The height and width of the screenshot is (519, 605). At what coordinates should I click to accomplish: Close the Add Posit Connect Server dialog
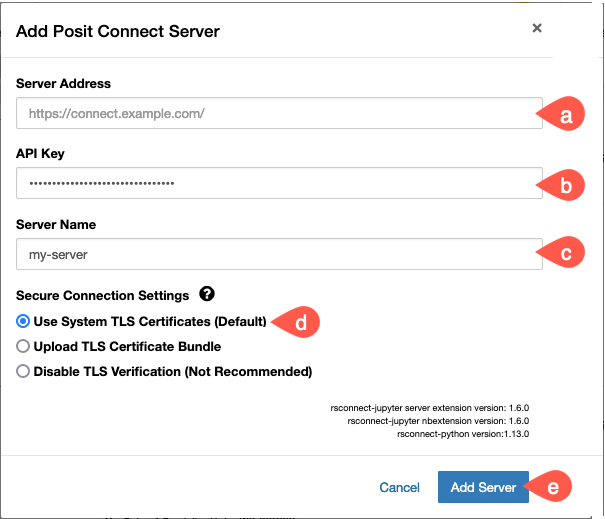(x=537, y=28)
